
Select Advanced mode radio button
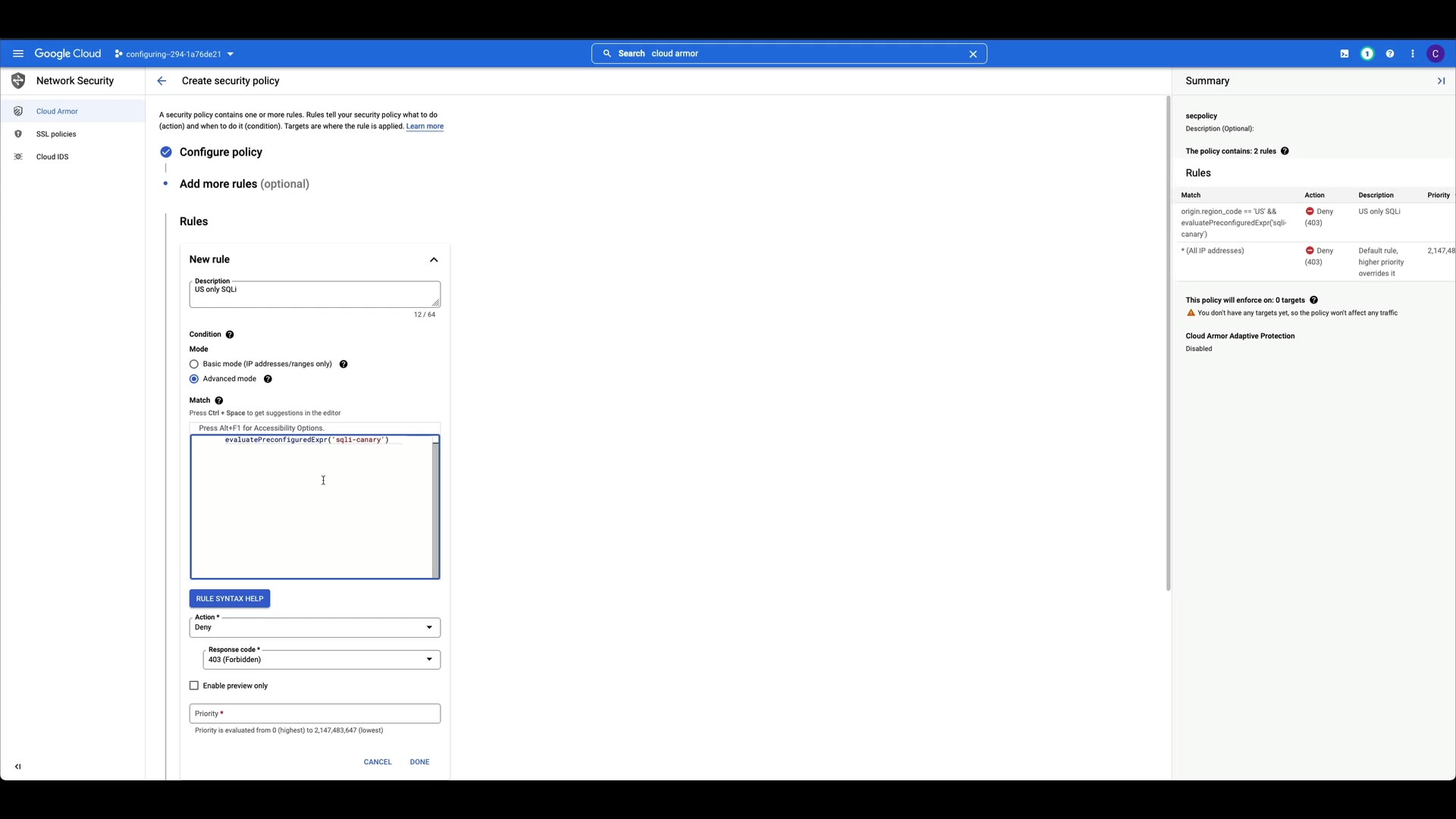[194, 379]
